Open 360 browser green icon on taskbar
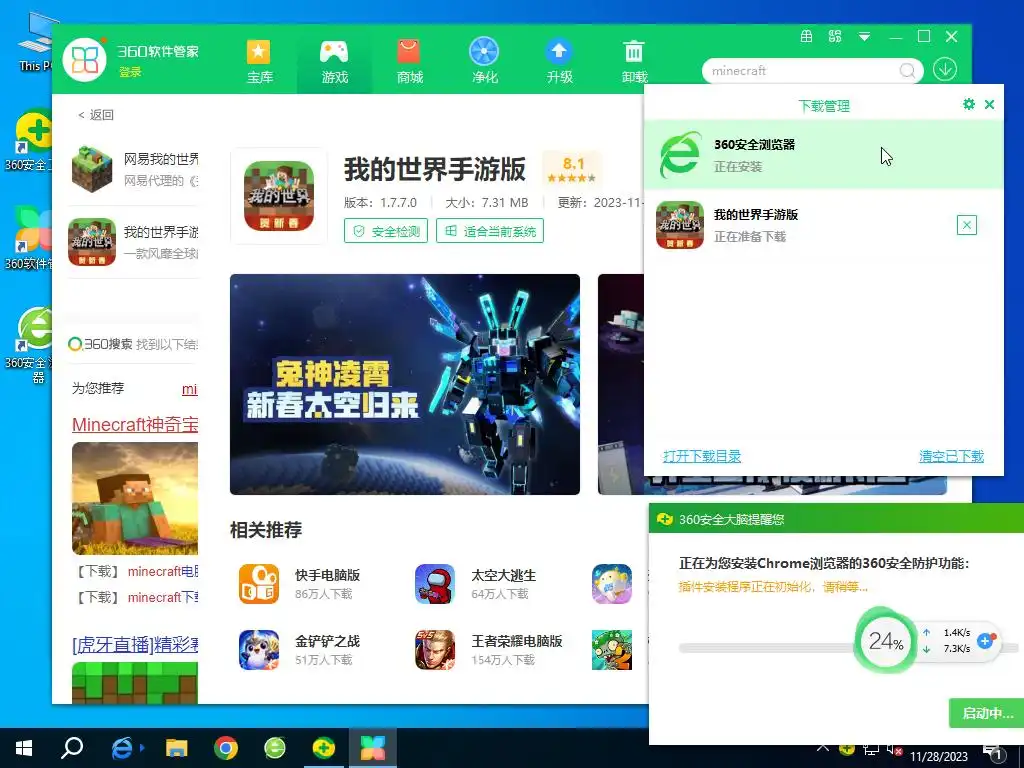Viewport: 1024px width, 768px height. [275, 748]
